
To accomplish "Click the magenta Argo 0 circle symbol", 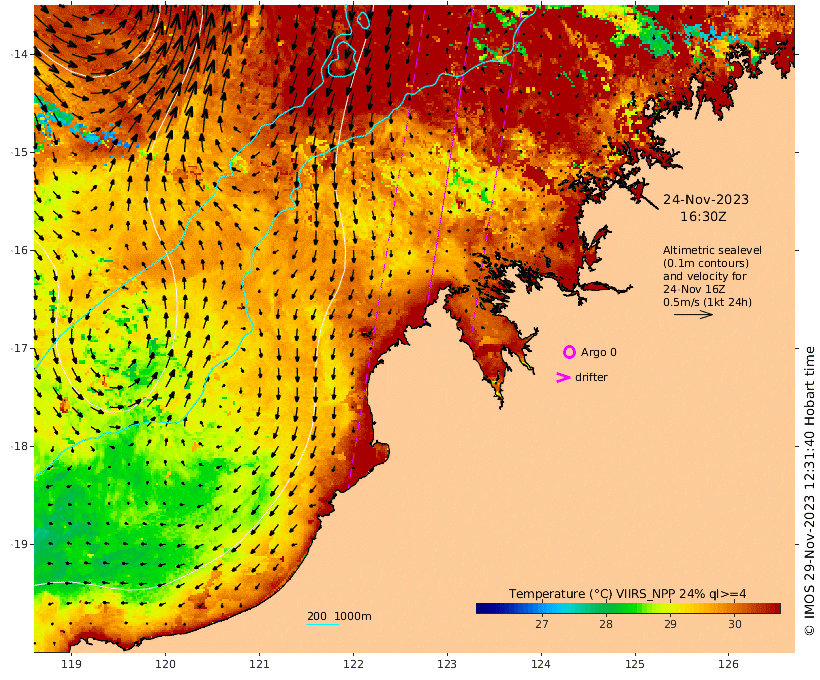I will (x=569, y=352).
